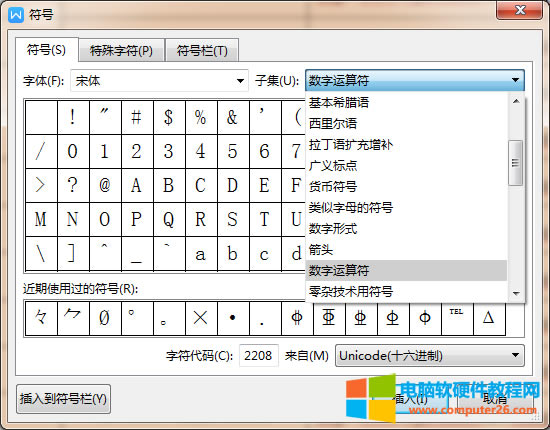Open the Unicode(十六进制) source dropdown
The height and width of the screenshot is (430, 550).
click(x=430, y=356)
